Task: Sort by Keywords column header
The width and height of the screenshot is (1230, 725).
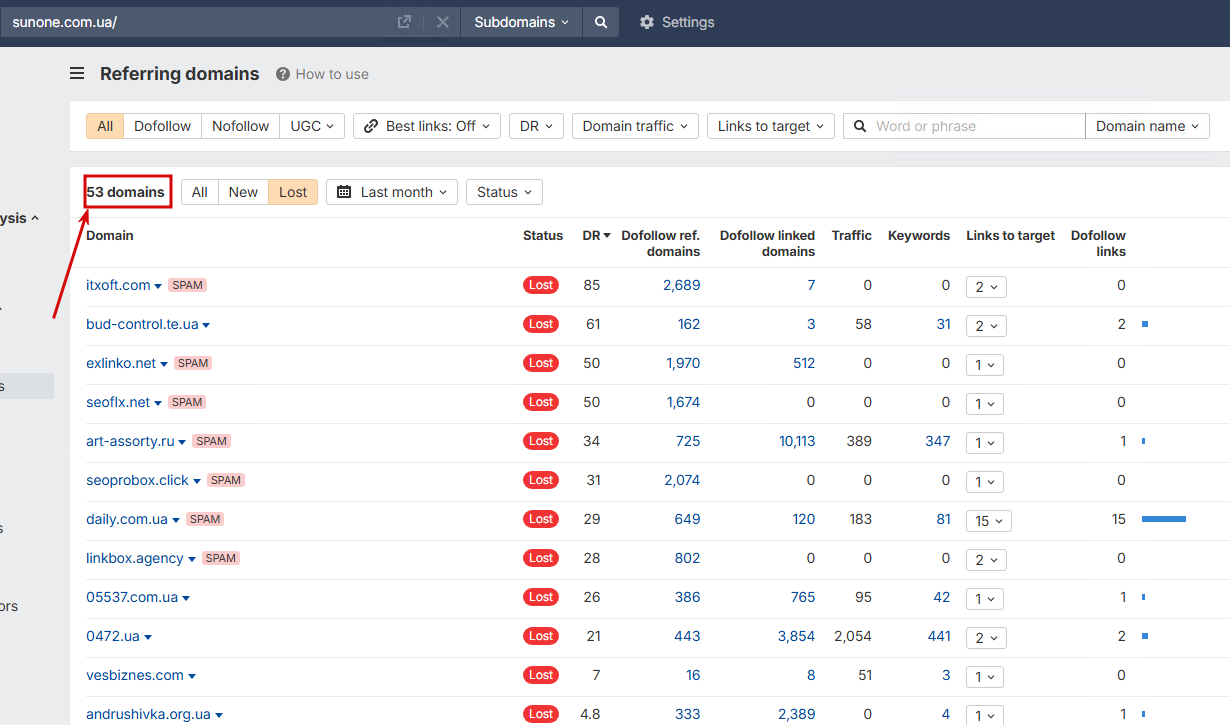Action: 919,236
